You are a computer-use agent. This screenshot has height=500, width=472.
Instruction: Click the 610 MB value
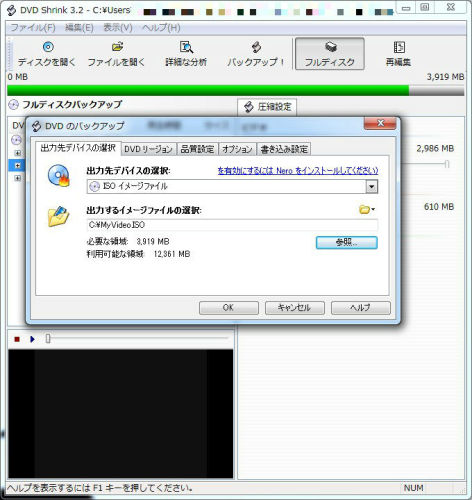click(x=439, y=207)
